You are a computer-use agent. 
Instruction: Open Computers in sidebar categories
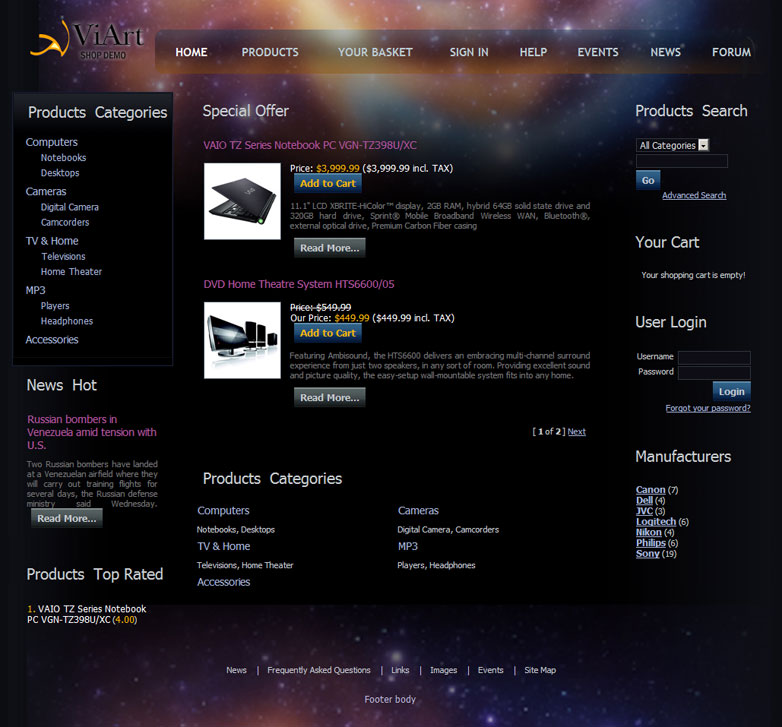tap(51, 142)
